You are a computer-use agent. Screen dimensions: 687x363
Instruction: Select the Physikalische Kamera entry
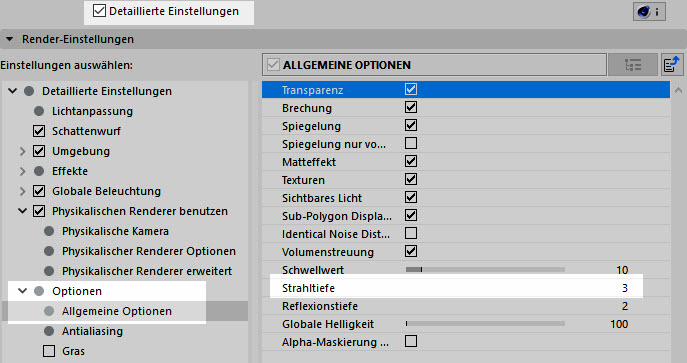click(115, 231)
